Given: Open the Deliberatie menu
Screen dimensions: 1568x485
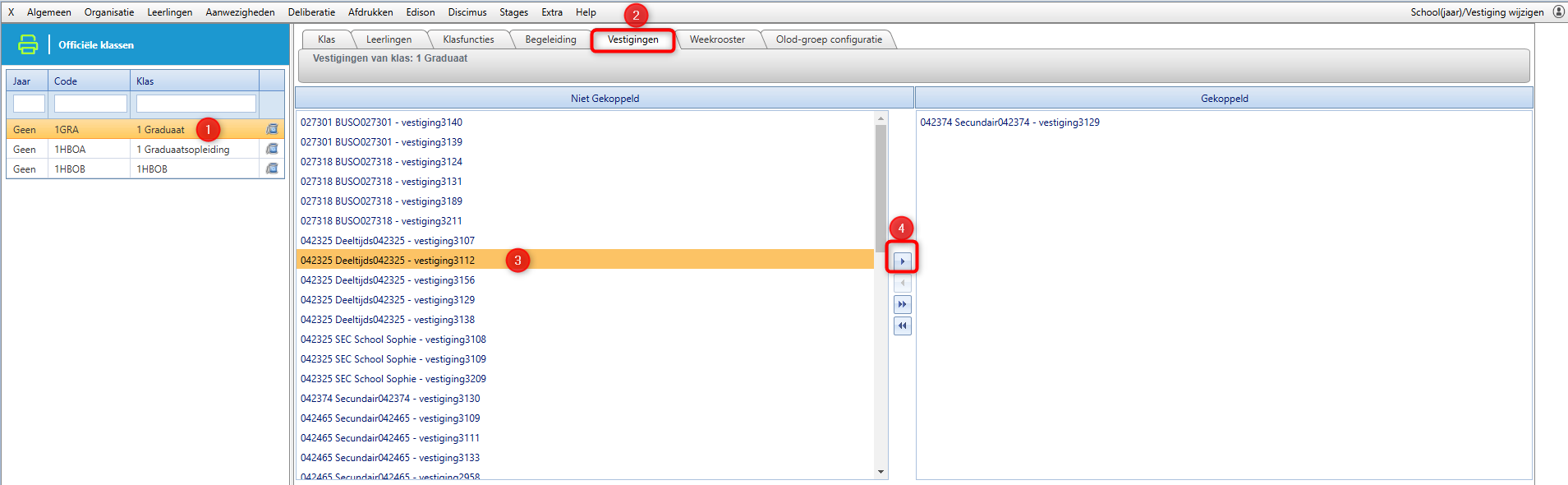Looking at the screenshot, I should (x=311, y=12).
